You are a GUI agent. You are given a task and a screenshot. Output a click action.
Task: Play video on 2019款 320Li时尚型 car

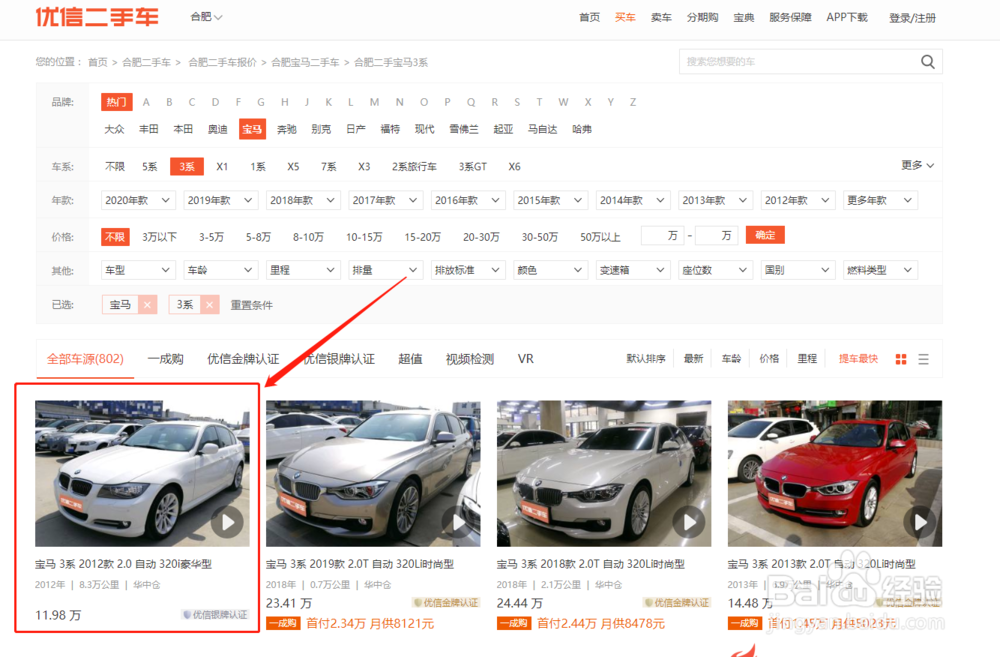[x=458, y=522]
